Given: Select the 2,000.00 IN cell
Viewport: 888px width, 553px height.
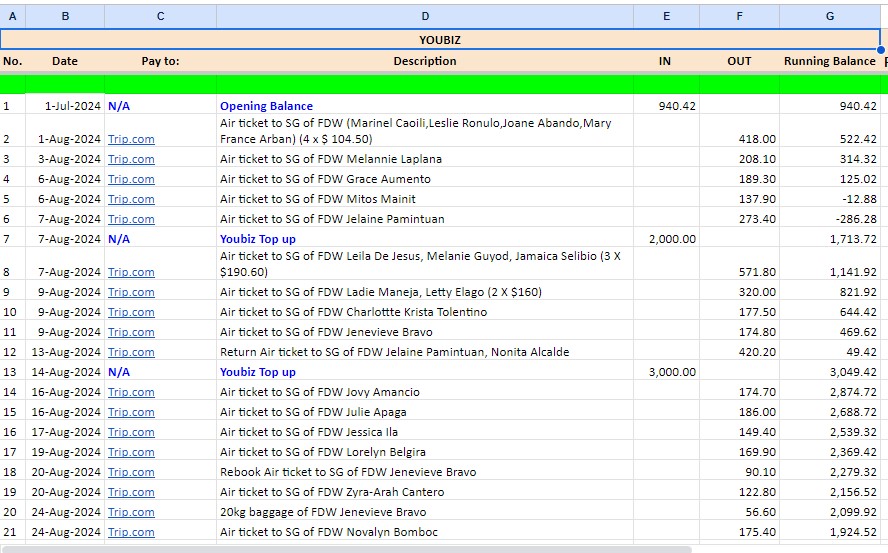Looking at the screenshot, I should tap(667, 239).
